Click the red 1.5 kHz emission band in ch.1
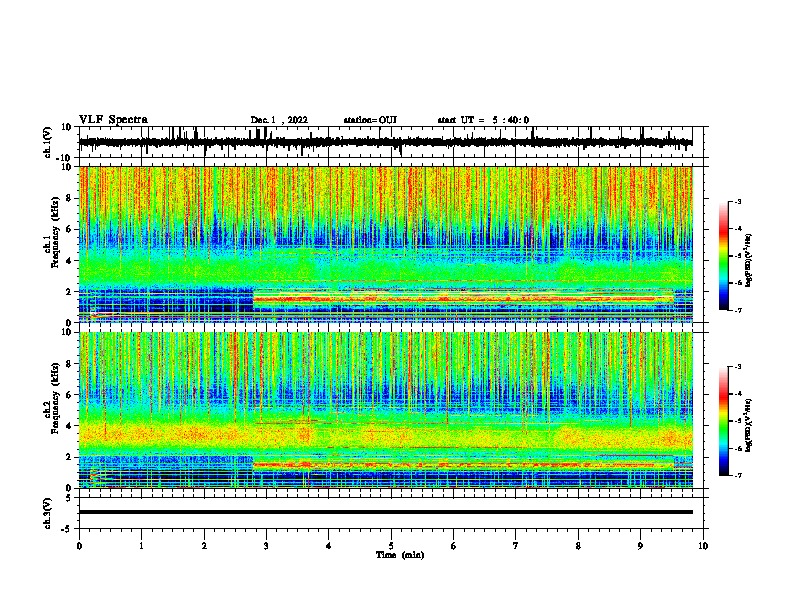 [x=463, y=299]
